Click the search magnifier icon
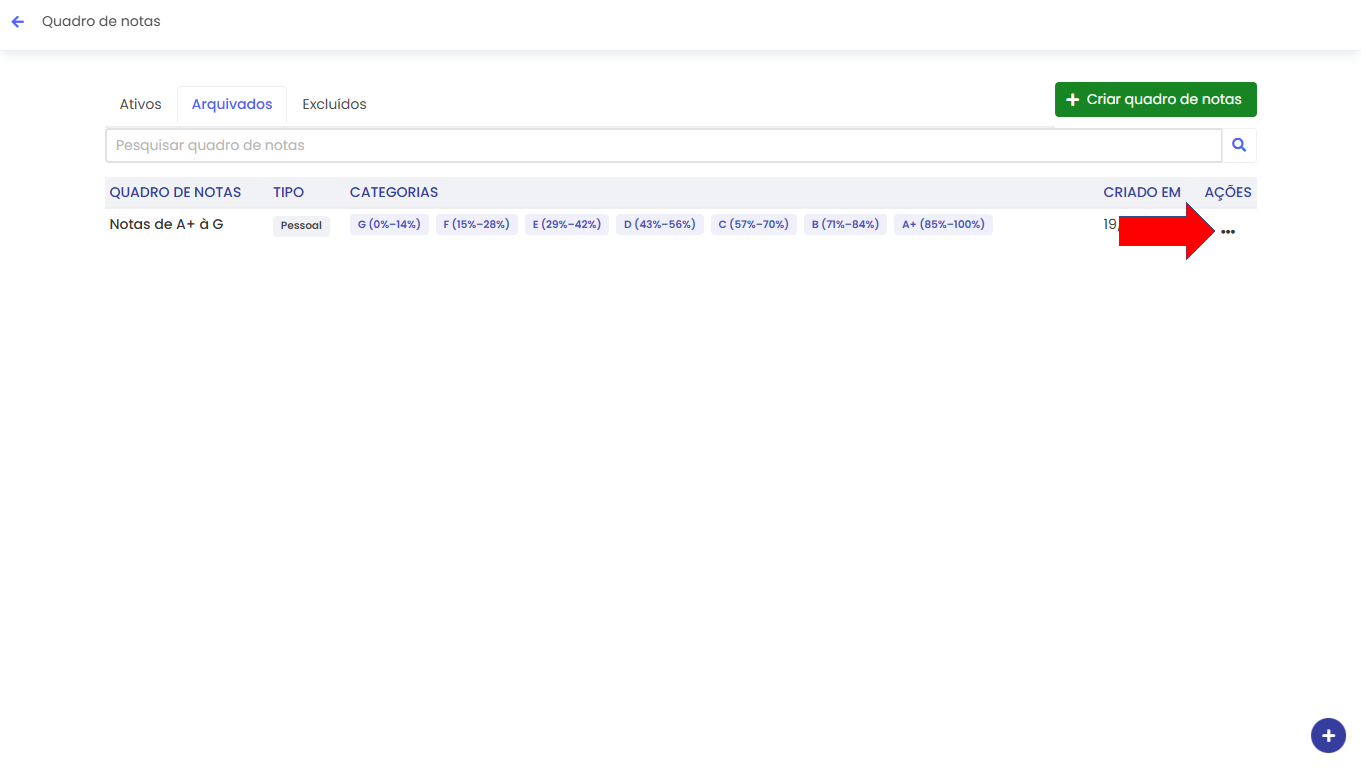Viewport: 1366px width, 768px height. click(1239, 145)
